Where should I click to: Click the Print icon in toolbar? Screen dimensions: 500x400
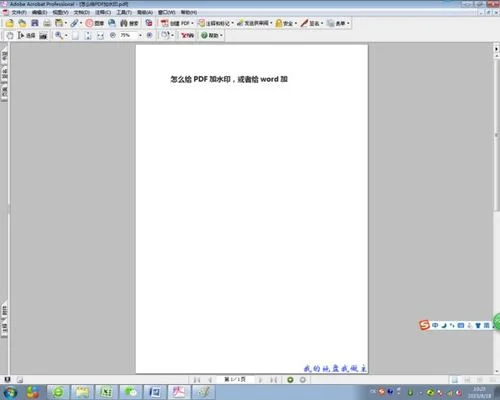pyautogui.click(x=47, y=23)
